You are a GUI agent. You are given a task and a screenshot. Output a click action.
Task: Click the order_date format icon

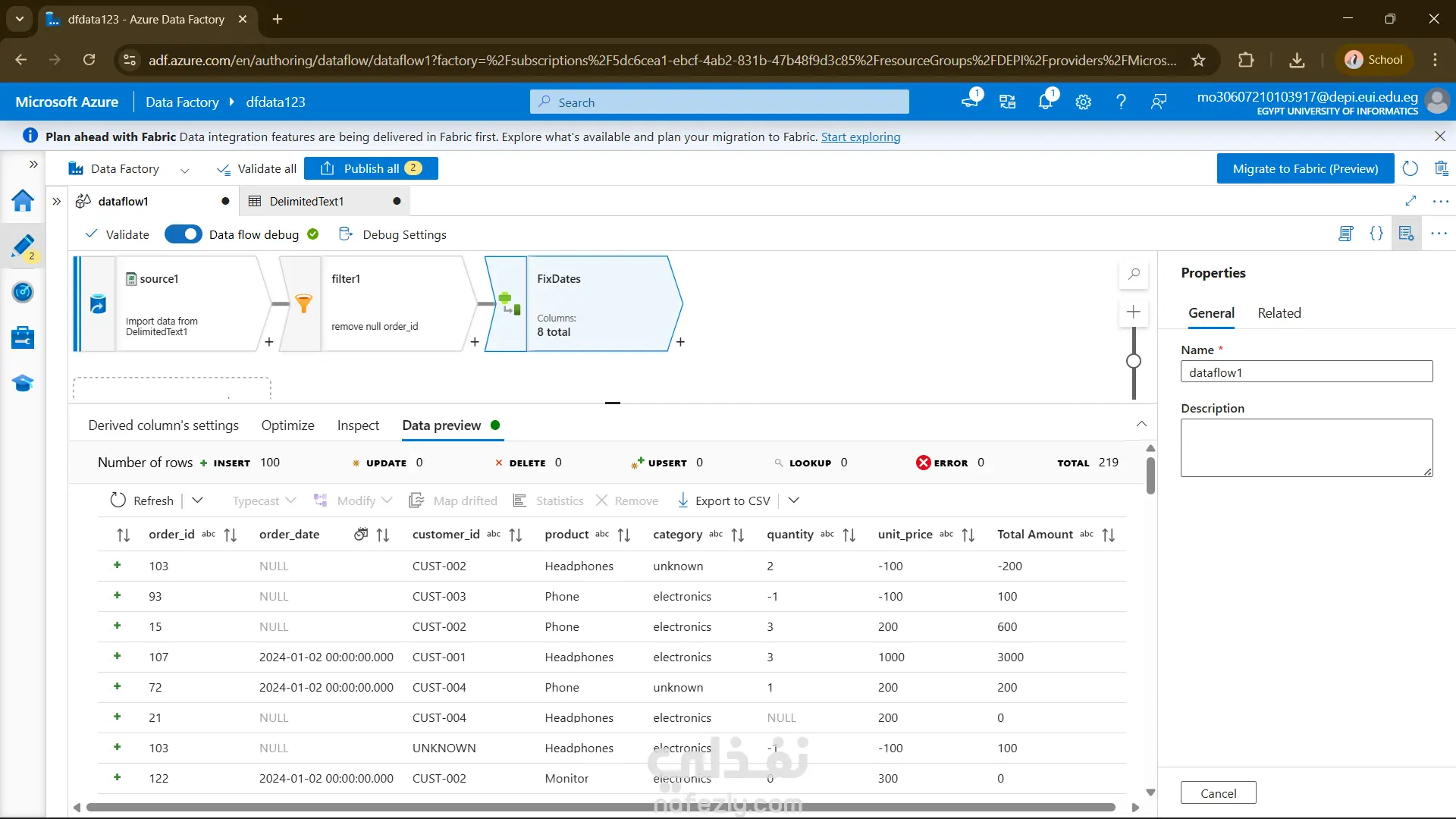pos(361,535)
